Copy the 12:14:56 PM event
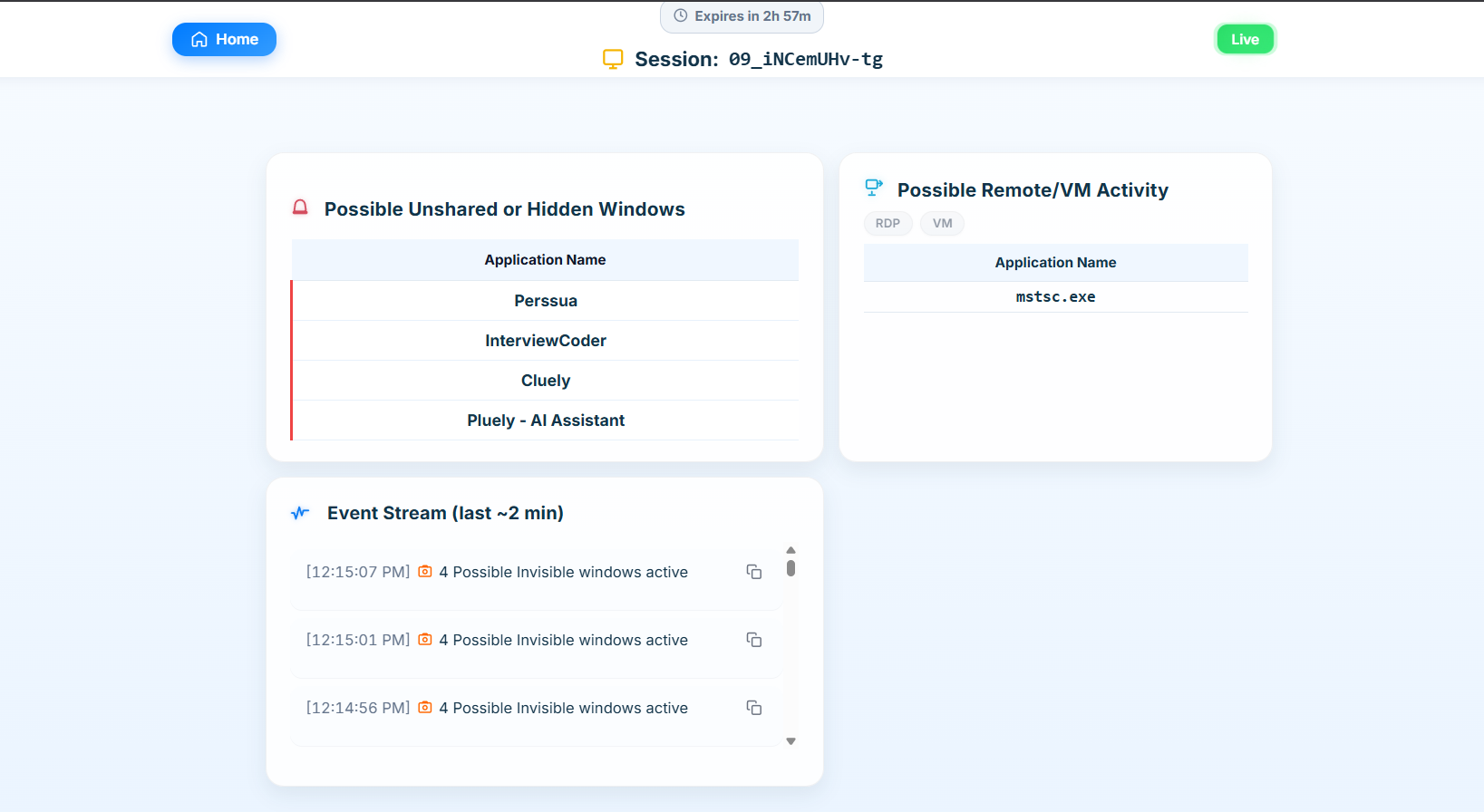The image size is (1484, 812). pyautogui.click(x=753, y=708)
